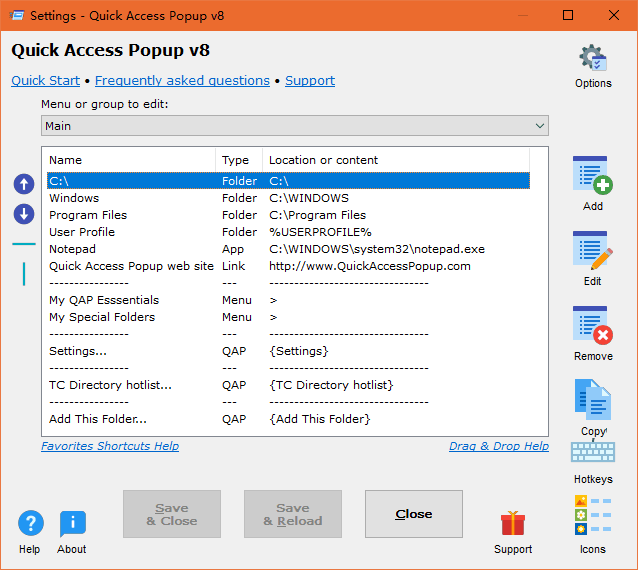Select the My QAP Essentials menu row

(104, 300)
